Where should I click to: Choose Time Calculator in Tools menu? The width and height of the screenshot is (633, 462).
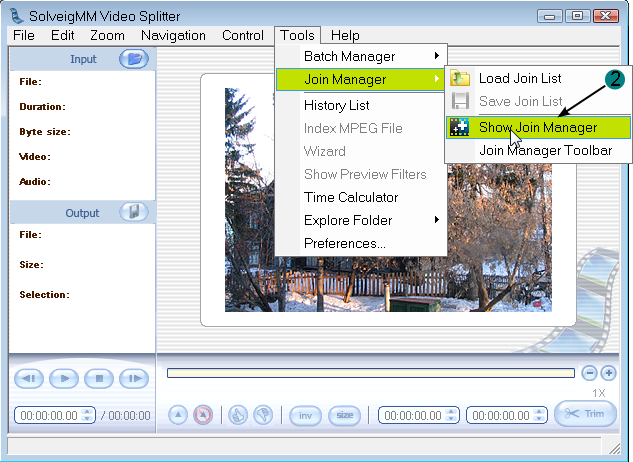[x=361, y=197]
